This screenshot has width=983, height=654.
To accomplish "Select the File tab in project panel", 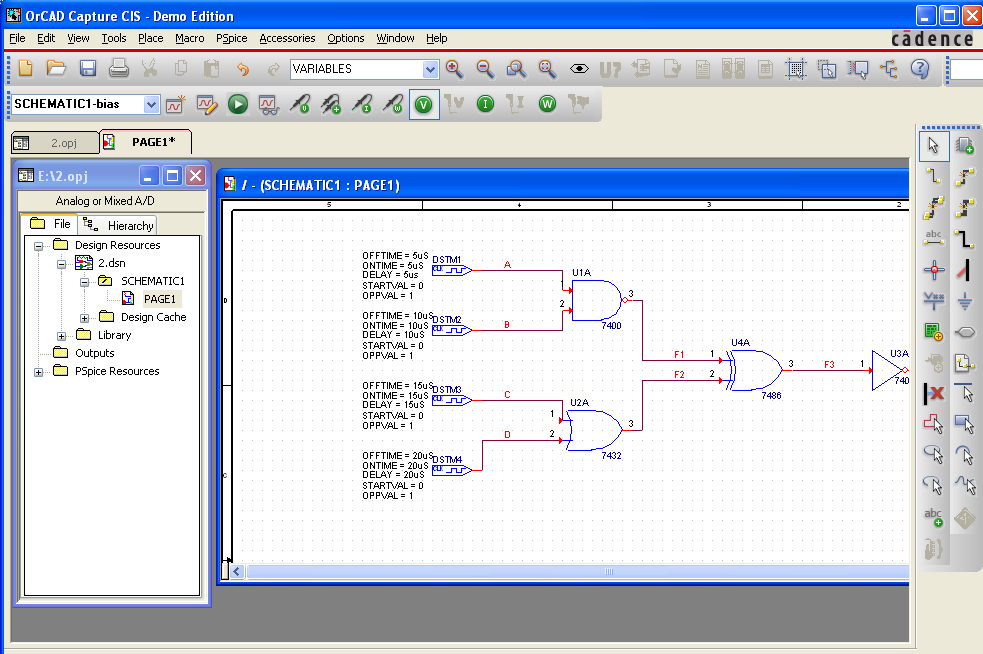I will click(x=50, y=224).
